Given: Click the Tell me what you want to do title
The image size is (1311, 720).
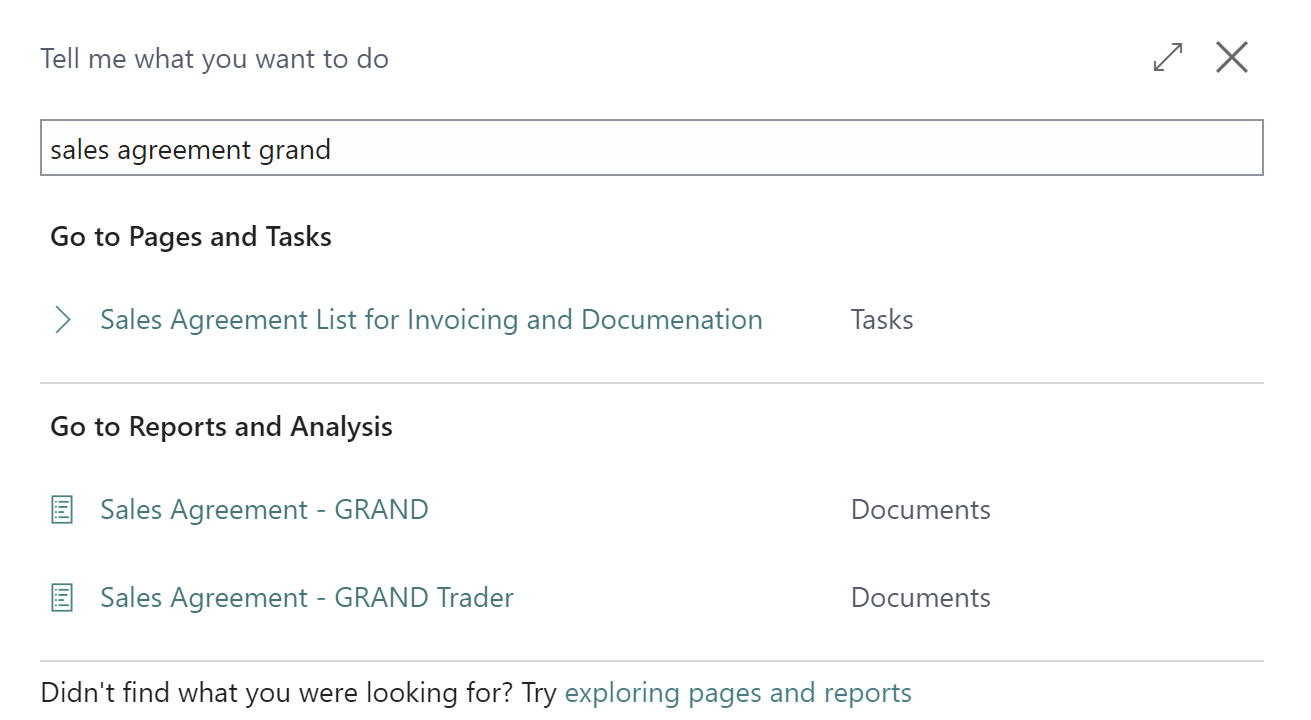Looking at the screenshot, I should pyautogui.click(x=214, y=59).
